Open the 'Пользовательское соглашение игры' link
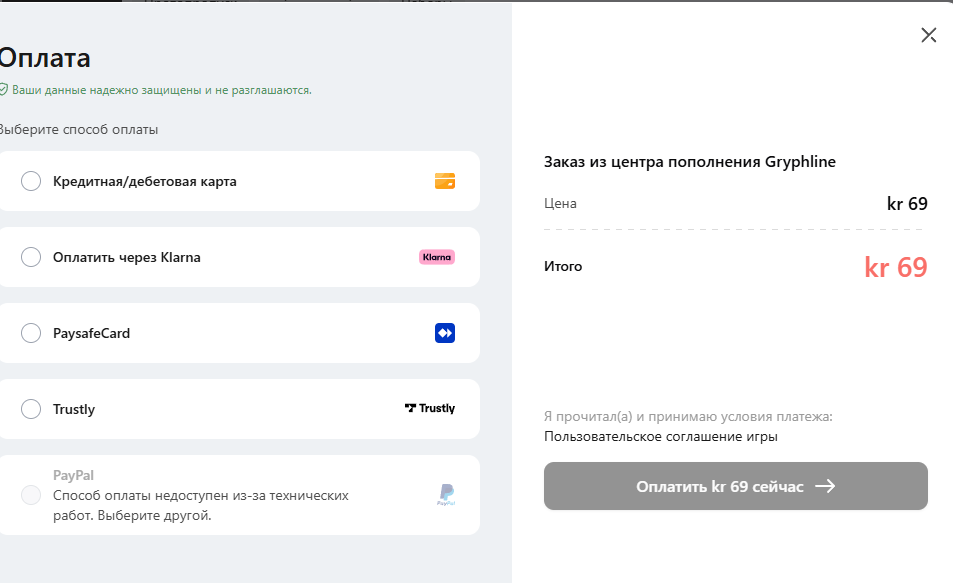The width and height of the screenshot is (953, 583). (660, 437)
